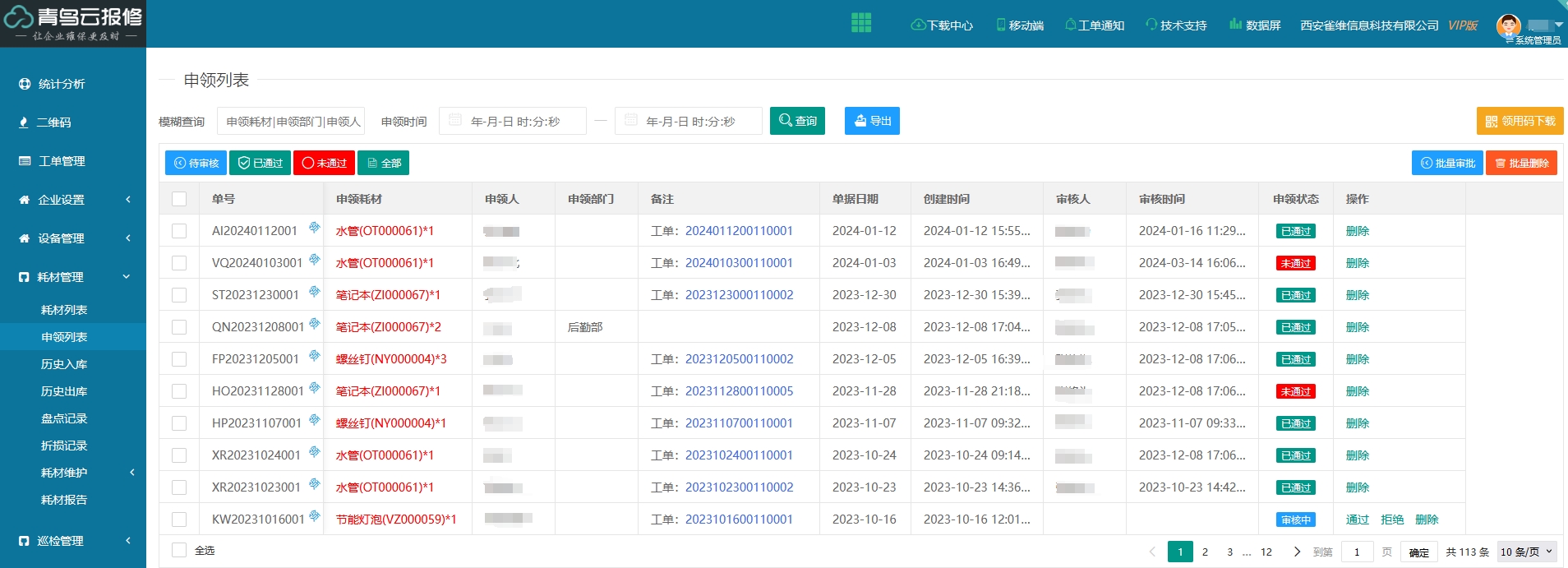Expand the 企业设置 sidebar menu

[73, 200]
